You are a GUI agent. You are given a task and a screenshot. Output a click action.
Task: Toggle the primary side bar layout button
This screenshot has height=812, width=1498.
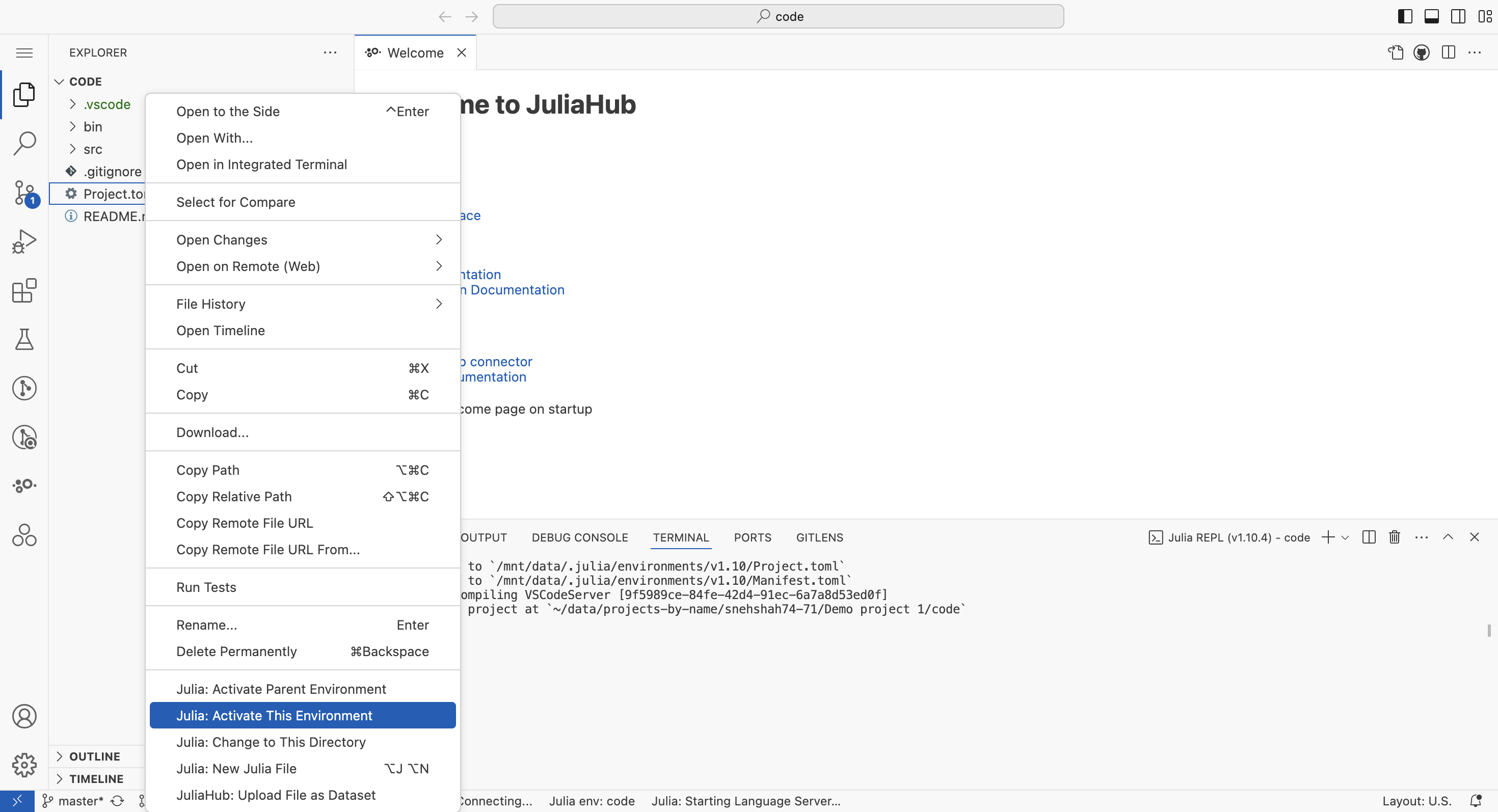point(1404,16)
